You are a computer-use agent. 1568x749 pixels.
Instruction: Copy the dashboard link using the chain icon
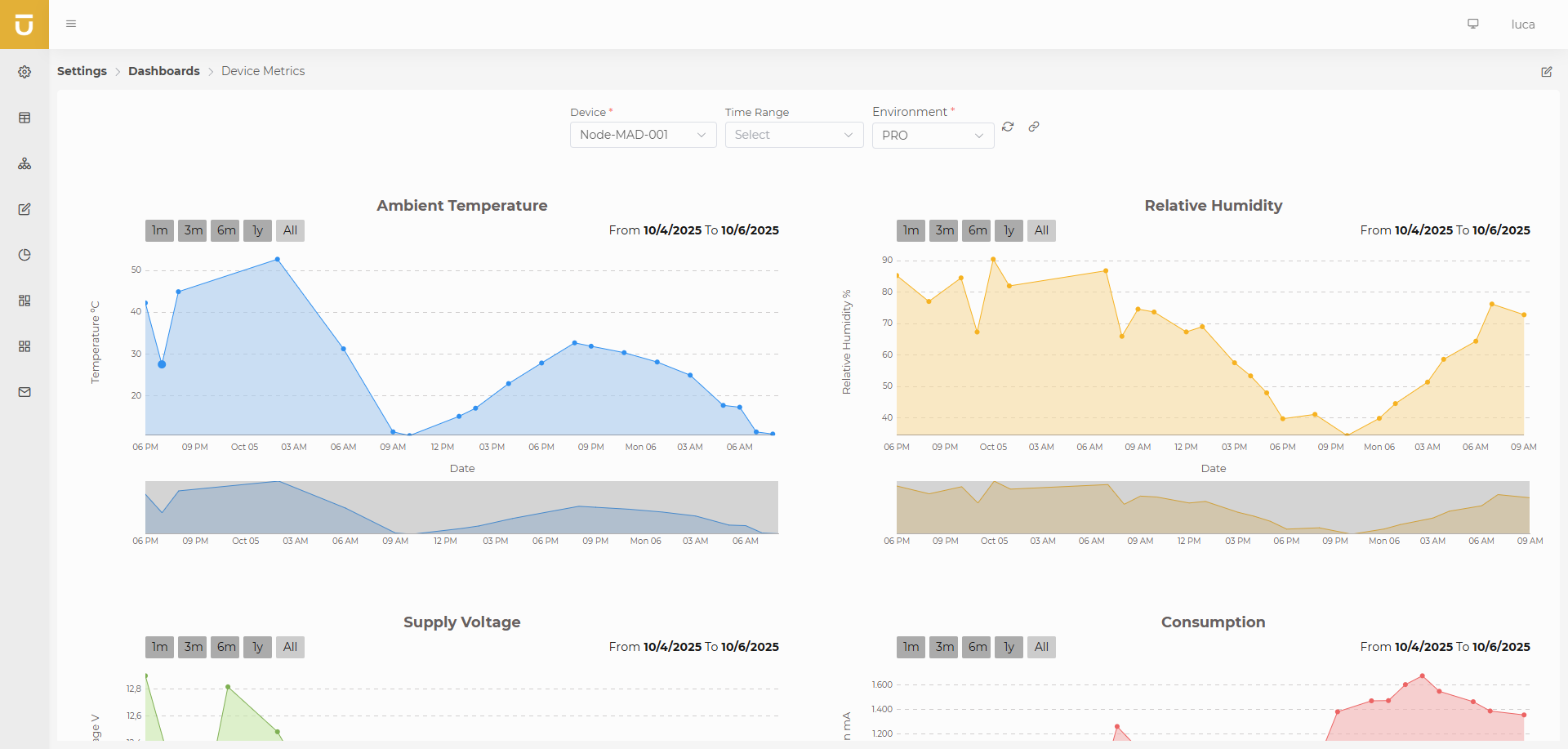1034,127
